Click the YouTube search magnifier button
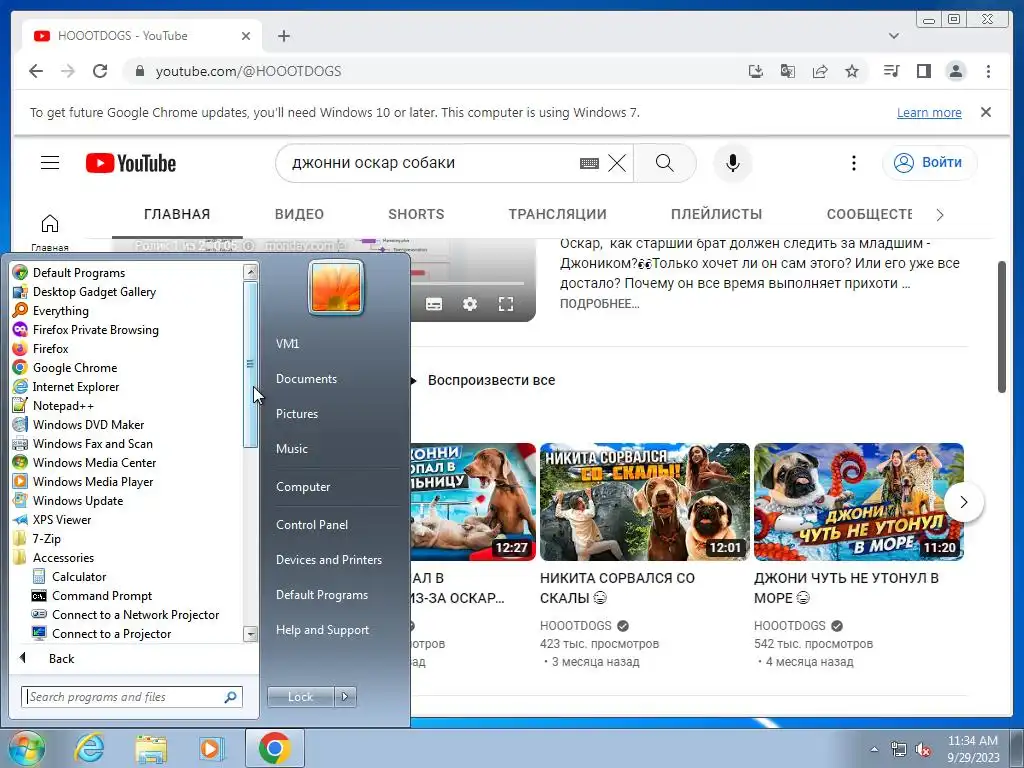 [x=665, y=163]
